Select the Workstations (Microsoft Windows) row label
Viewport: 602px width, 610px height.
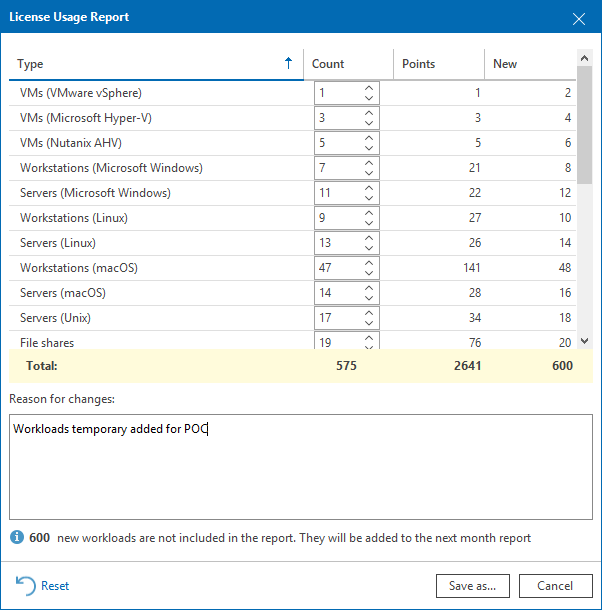[111, 168]
